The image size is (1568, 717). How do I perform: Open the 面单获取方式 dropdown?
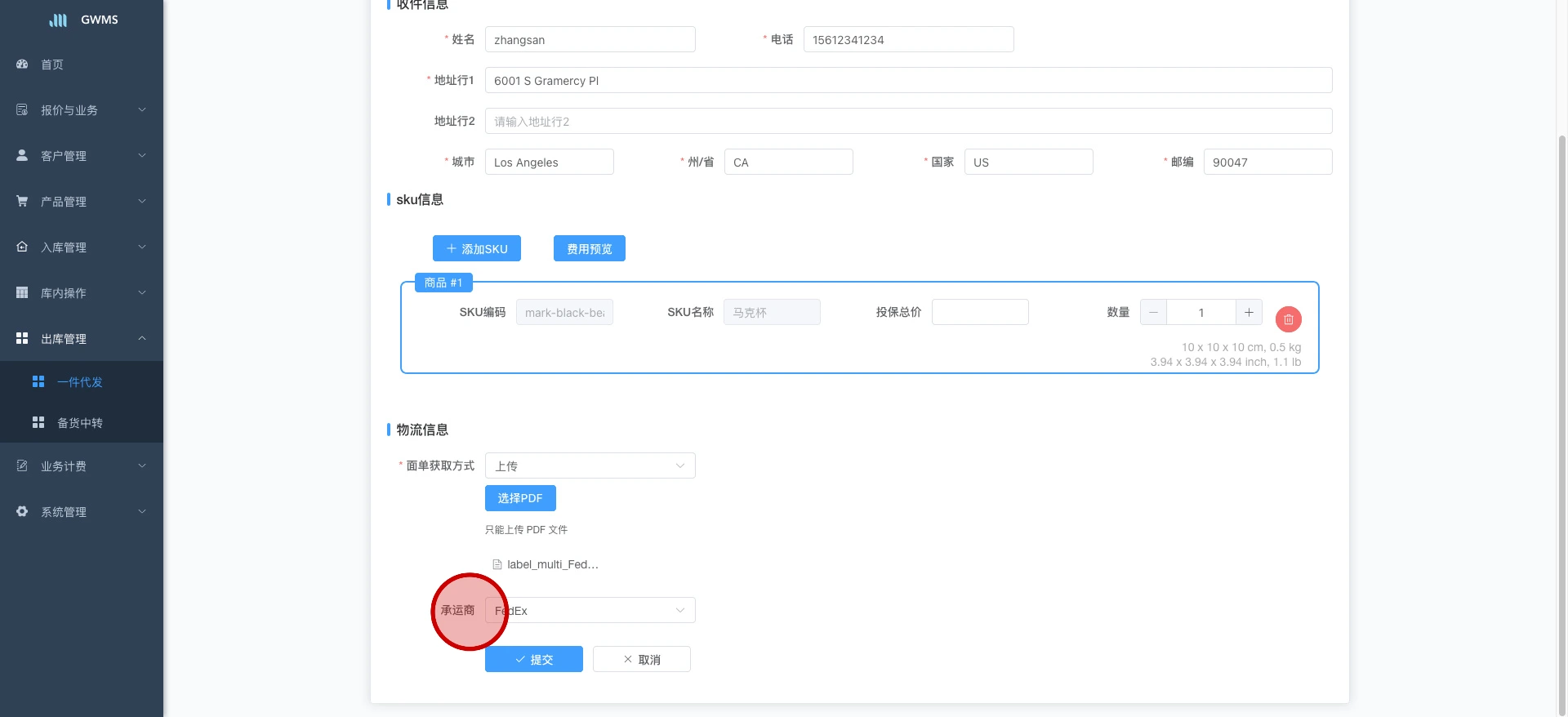(x=590, y=465)
